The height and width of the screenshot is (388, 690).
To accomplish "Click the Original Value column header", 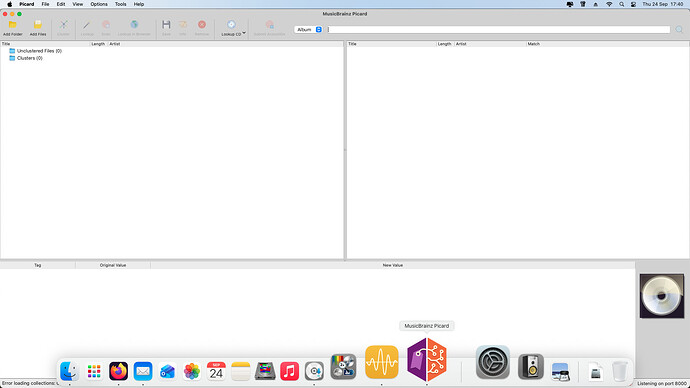I will (x=113, y=265).
